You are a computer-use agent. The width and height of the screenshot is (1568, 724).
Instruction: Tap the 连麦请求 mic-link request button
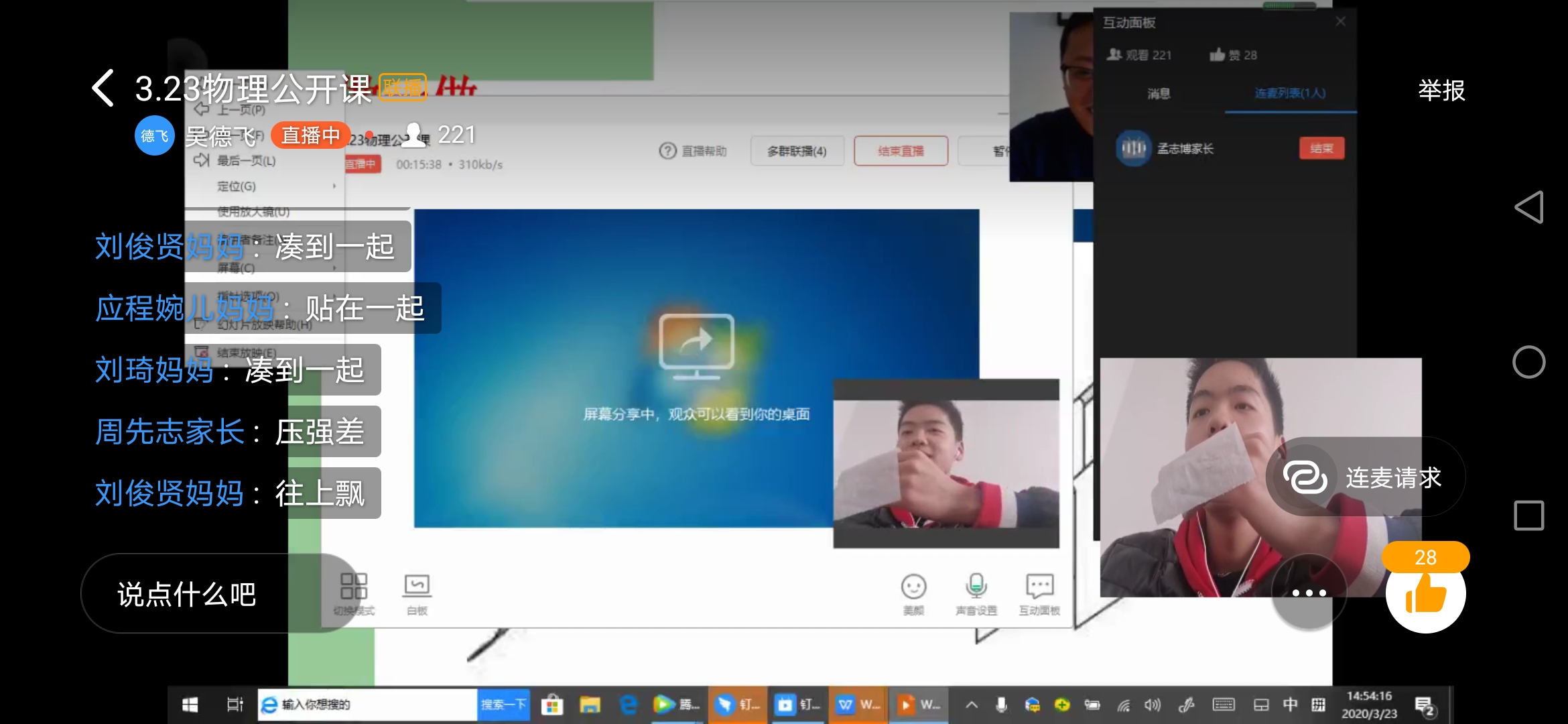[x=1365, y=477]
